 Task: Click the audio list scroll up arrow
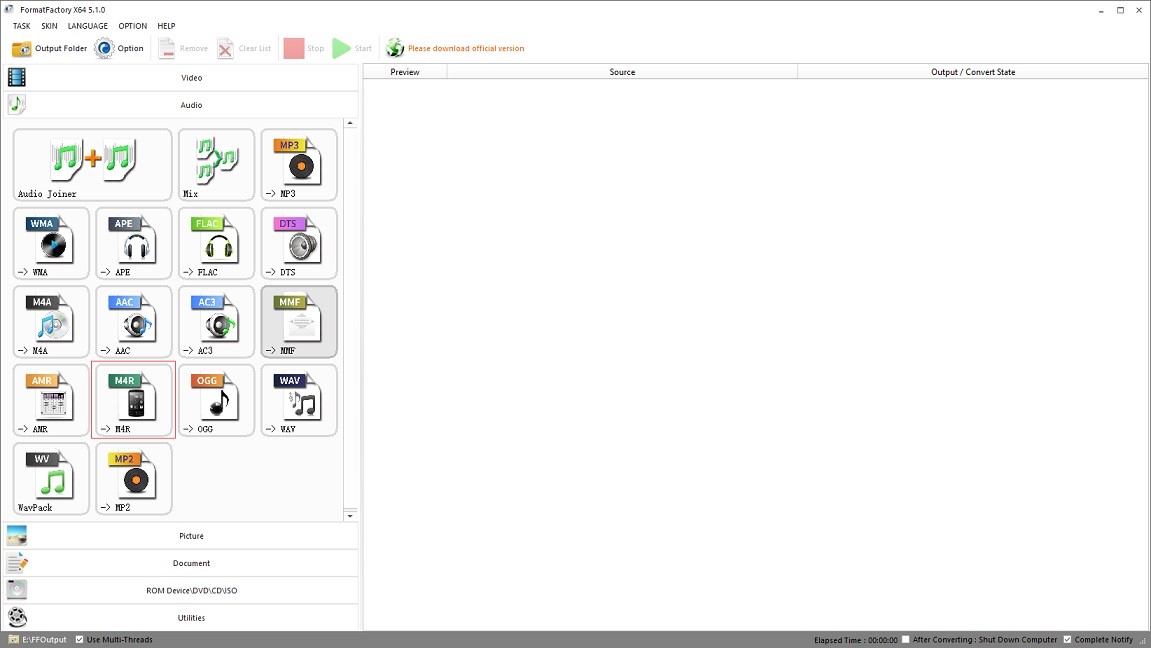coord(350,123)
